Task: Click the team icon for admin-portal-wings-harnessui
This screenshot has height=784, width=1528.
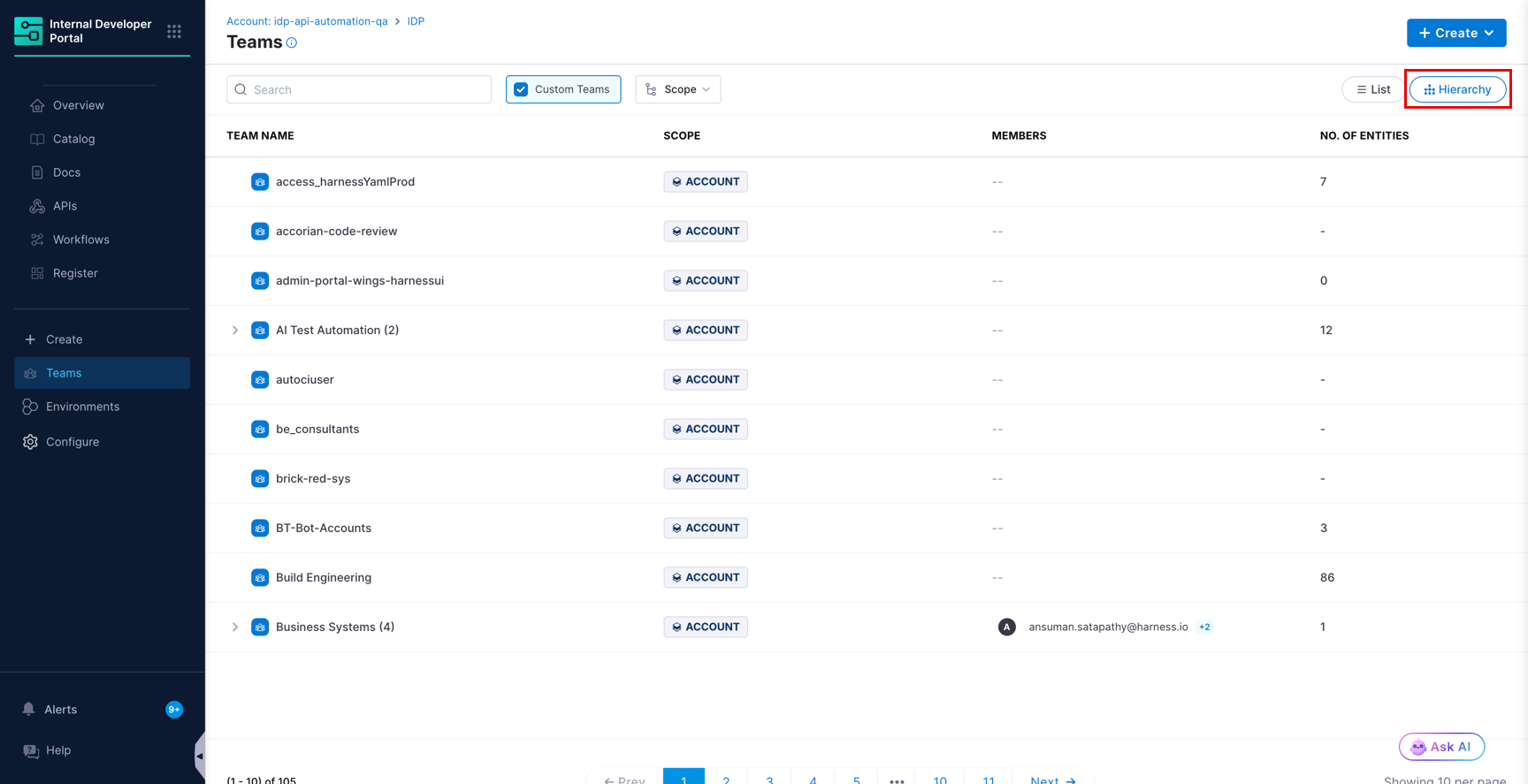Action: point(260,281)
